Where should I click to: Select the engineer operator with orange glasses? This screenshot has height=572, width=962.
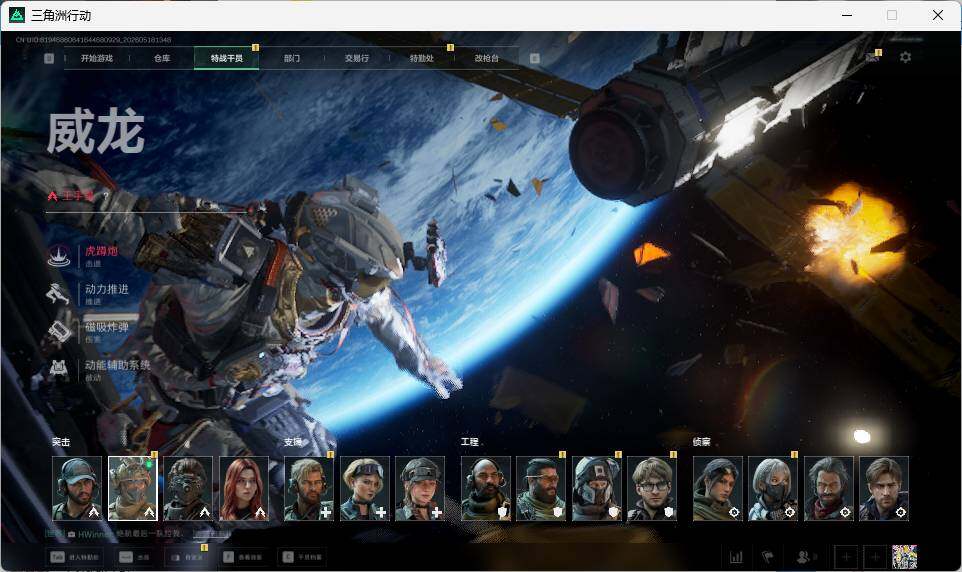tap(541, 489)
